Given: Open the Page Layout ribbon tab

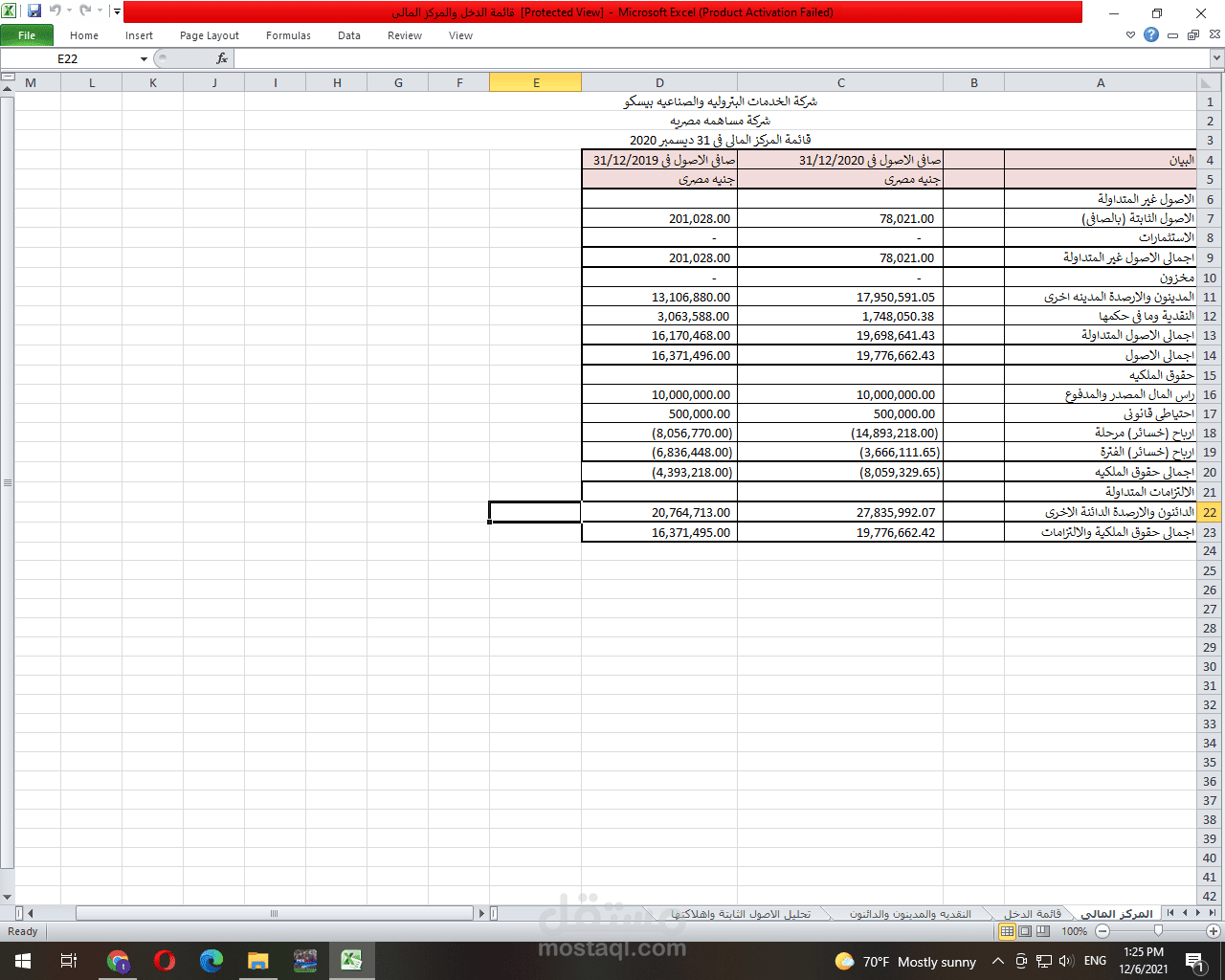Looking at the screenshot, I should (x=210, y=35).
